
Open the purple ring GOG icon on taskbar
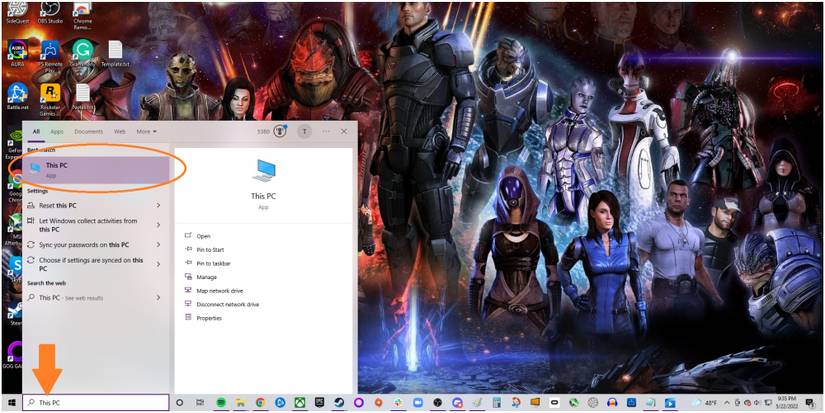[x=359, y=402]
